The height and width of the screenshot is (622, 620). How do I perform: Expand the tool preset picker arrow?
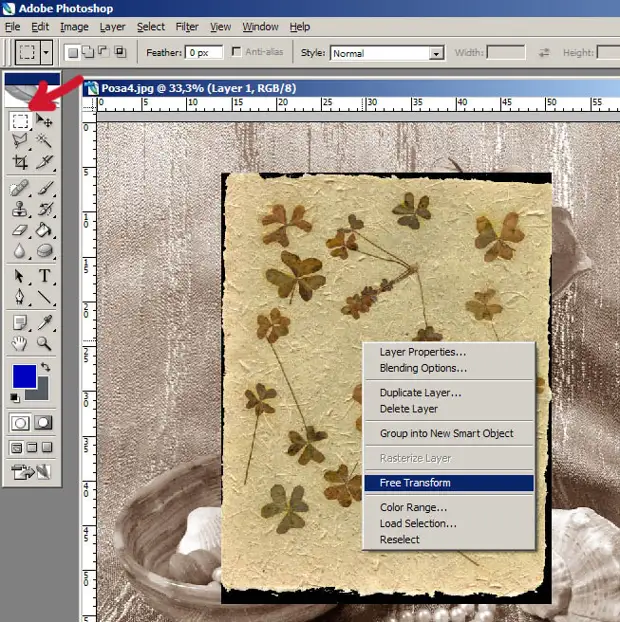coord(47,52)
